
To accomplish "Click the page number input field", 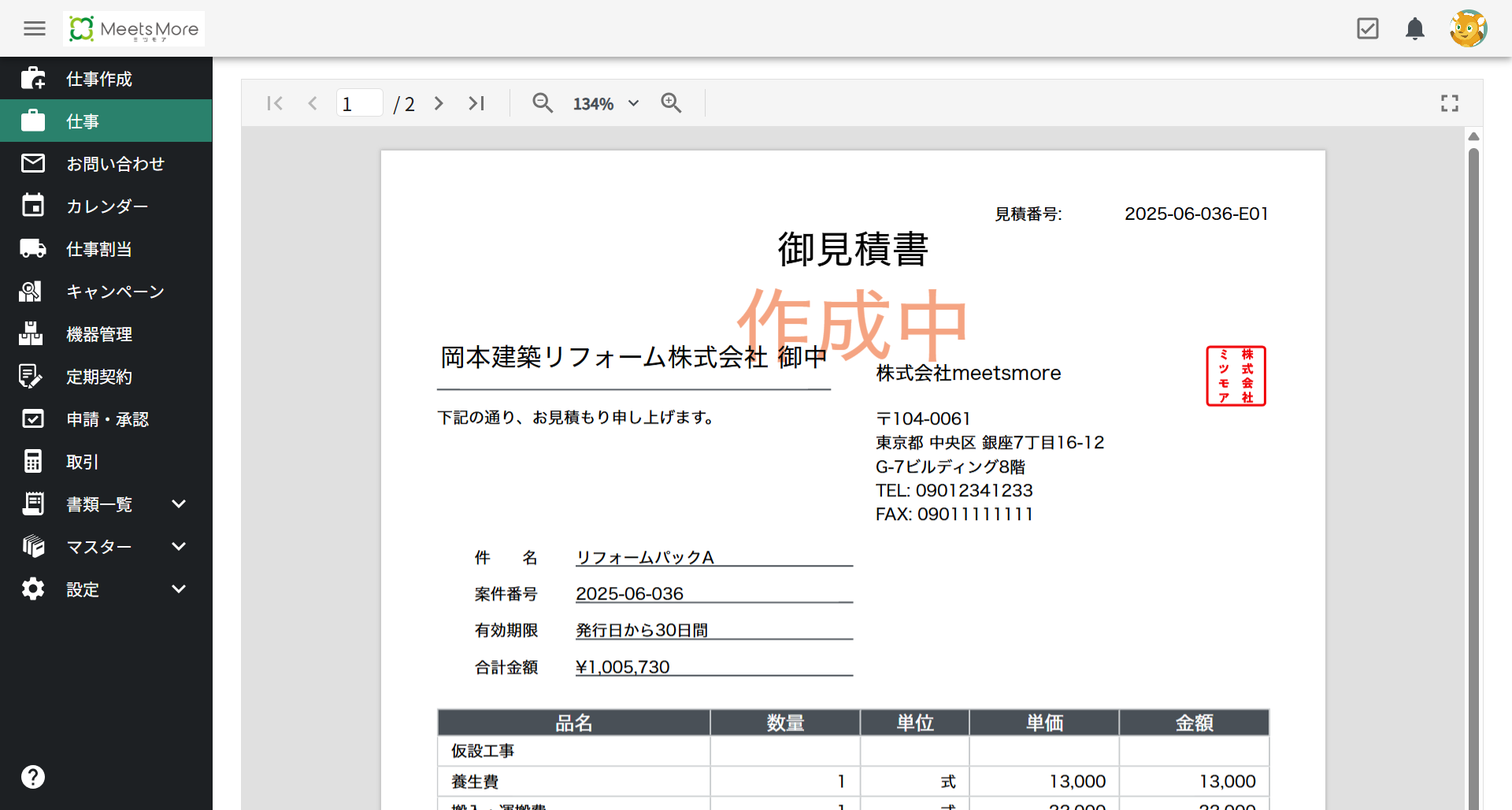I will (359, 103).
